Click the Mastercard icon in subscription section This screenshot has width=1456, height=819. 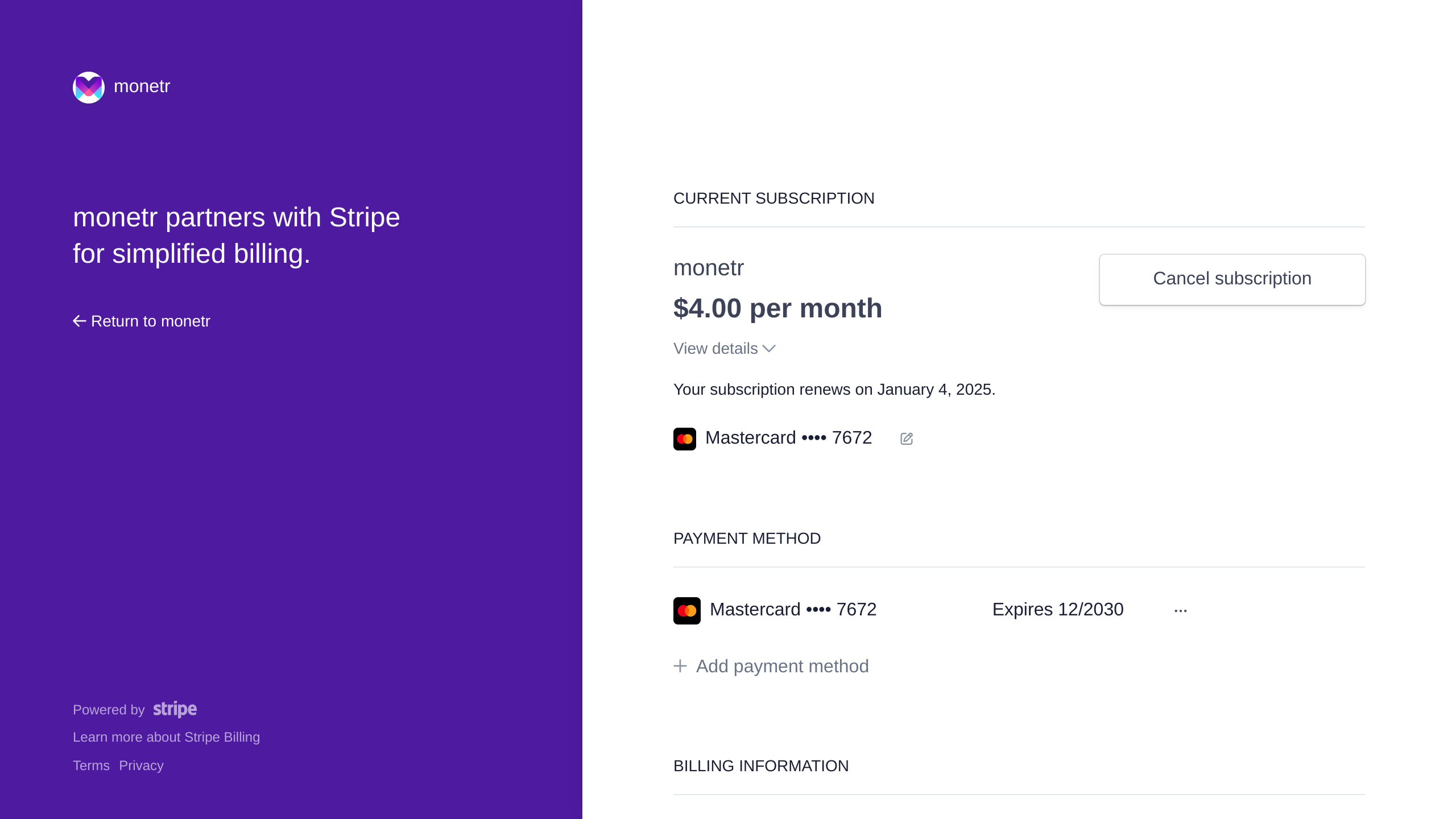point(684,438)
